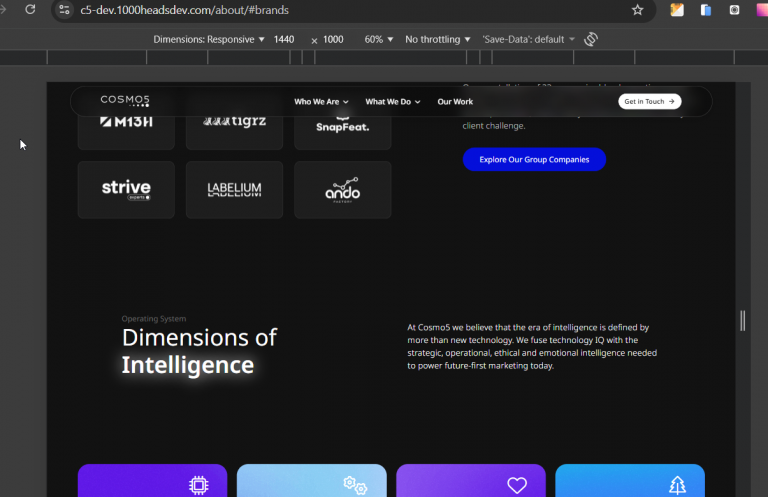The image size is (768, 497).
Task: Go to Our Work page
Action: [x=455, y=102]
